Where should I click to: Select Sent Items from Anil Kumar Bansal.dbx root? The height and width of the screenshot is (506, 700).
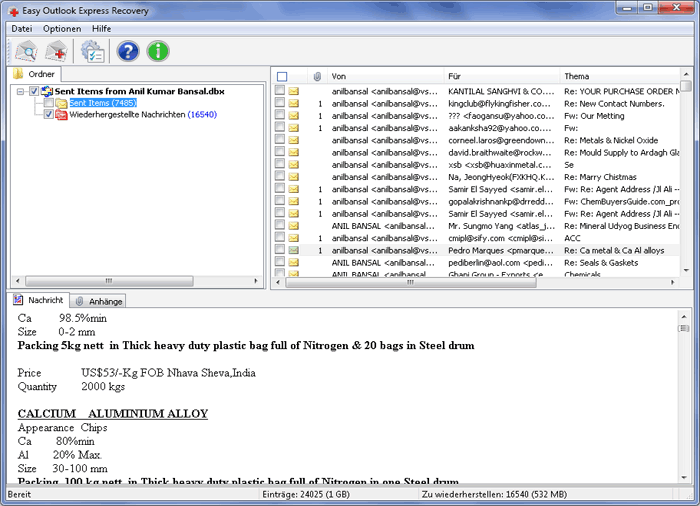point(139,91)
